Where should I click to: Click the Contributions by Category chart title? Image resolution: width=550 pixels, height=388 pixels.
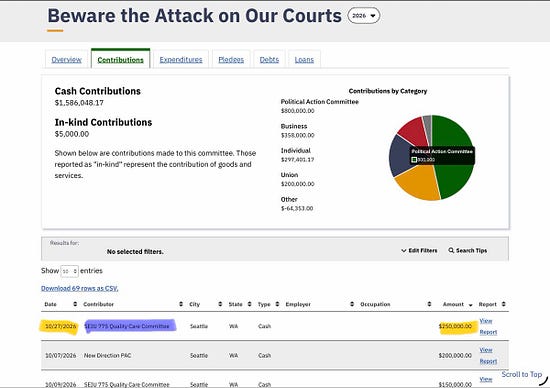(388, 91)
